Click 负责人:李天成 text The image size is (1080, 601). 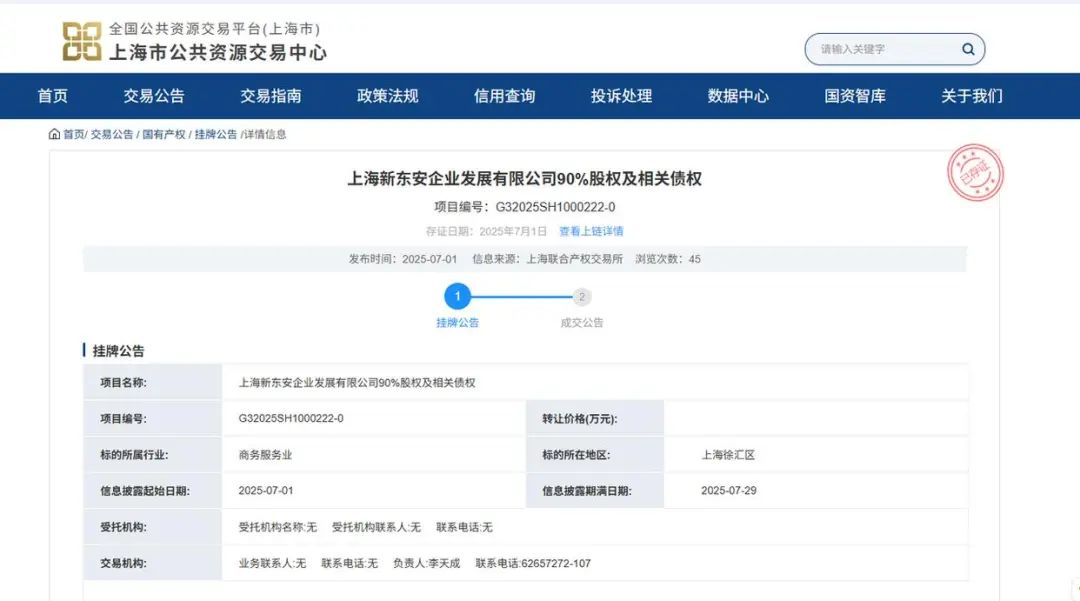(426, 563)
